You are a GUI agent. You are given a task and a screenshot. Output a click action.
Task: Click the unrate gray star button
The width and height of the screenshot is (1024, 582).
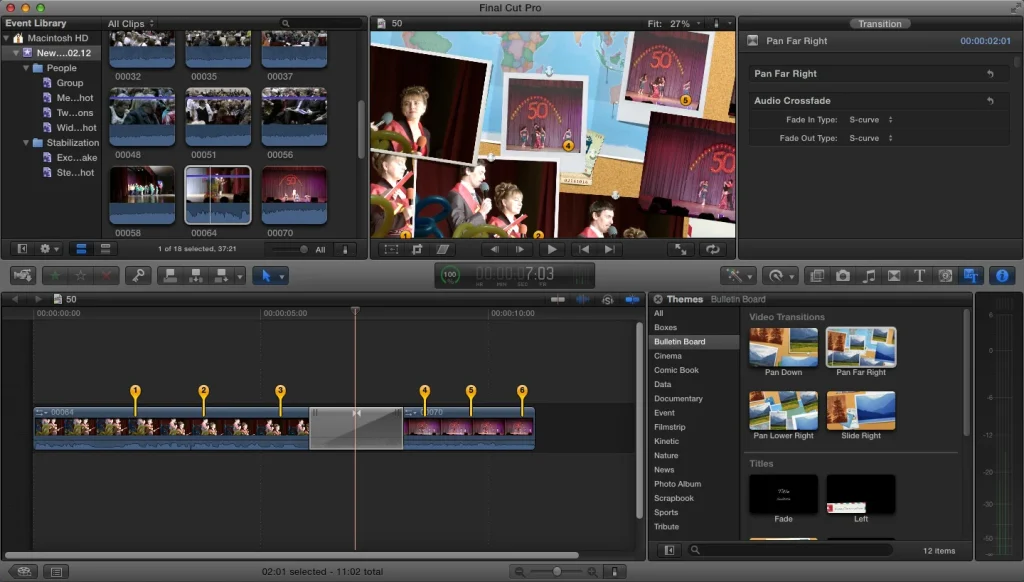pyautogui.click(x=80, y=276)
